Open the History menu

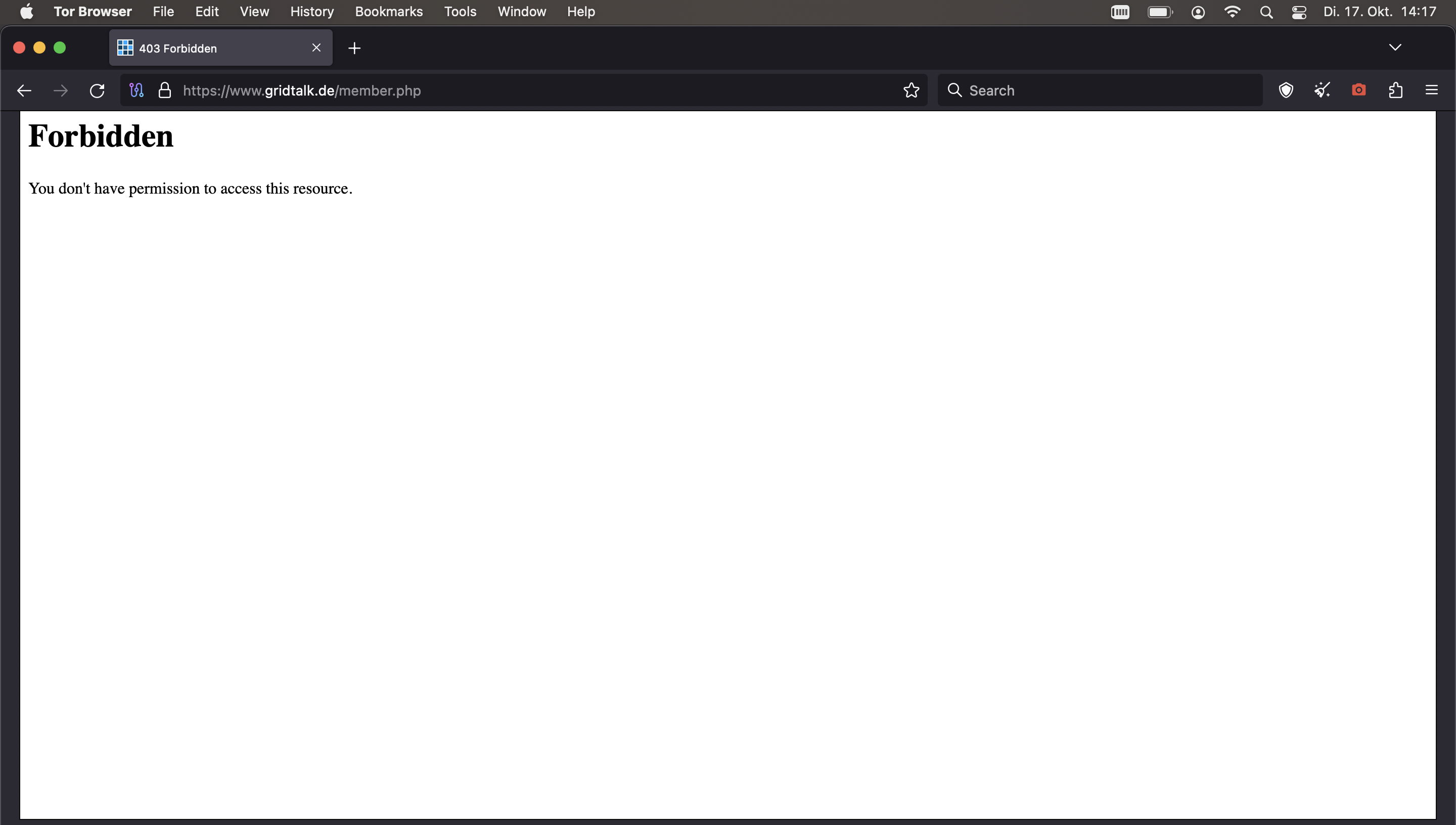pyautogui.click(x=311, y=12)
